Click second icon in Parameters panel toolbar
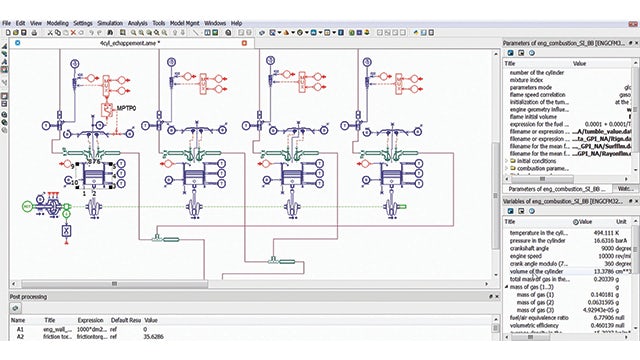Screen dimensions: 640x360 [x=521, y=53]
